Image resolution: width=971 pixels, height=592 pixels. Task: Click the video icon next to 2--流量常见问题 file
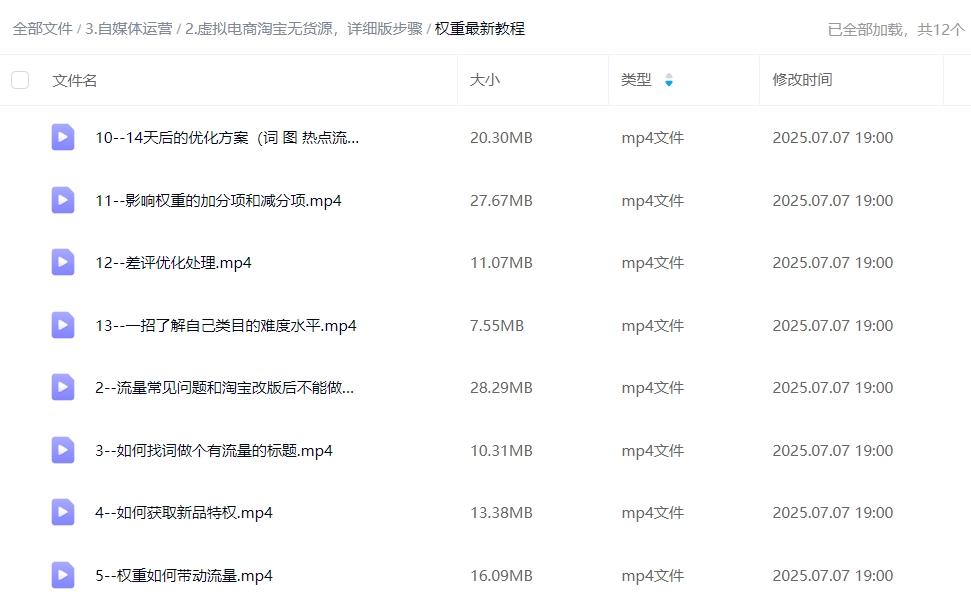click(x=63, y=388)
